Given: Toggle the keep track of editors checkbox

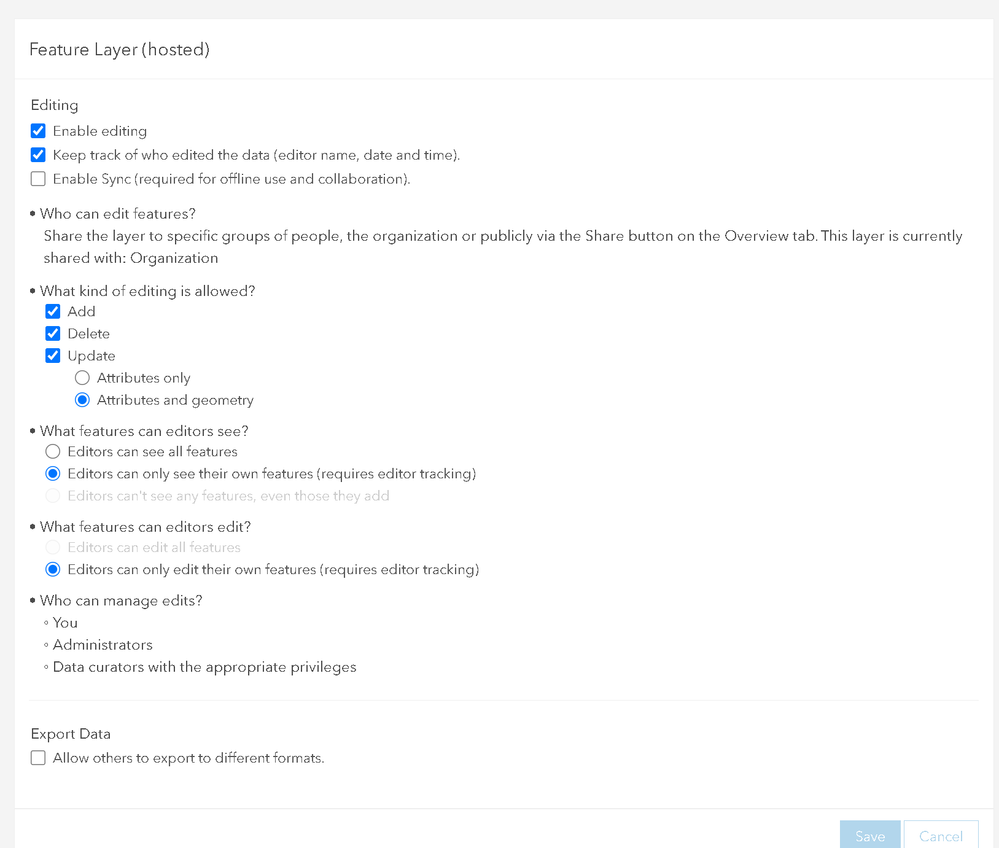Looking at the screenshot, I should pos(38,155).
